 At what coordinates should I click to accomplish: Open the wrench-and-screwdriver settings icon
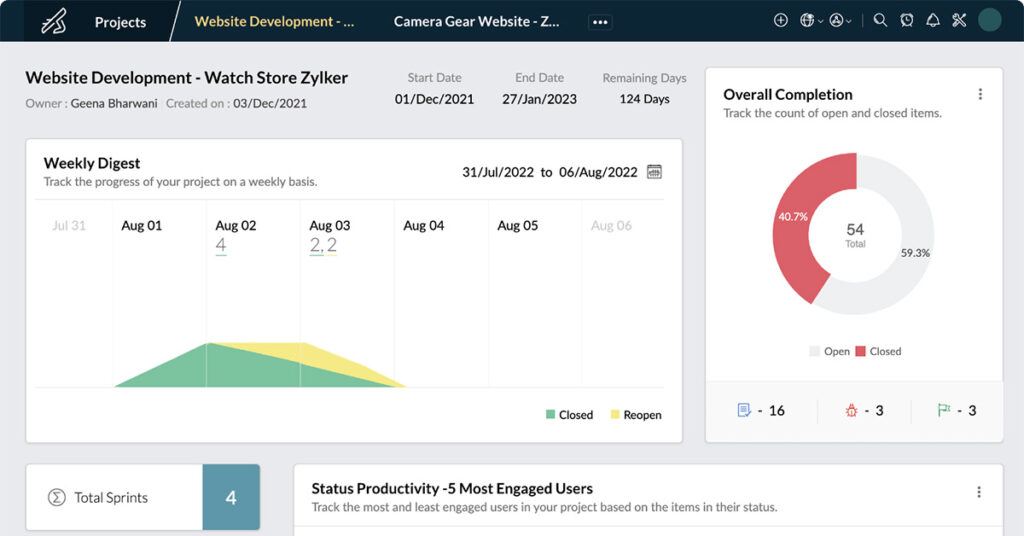pos(959,21)
